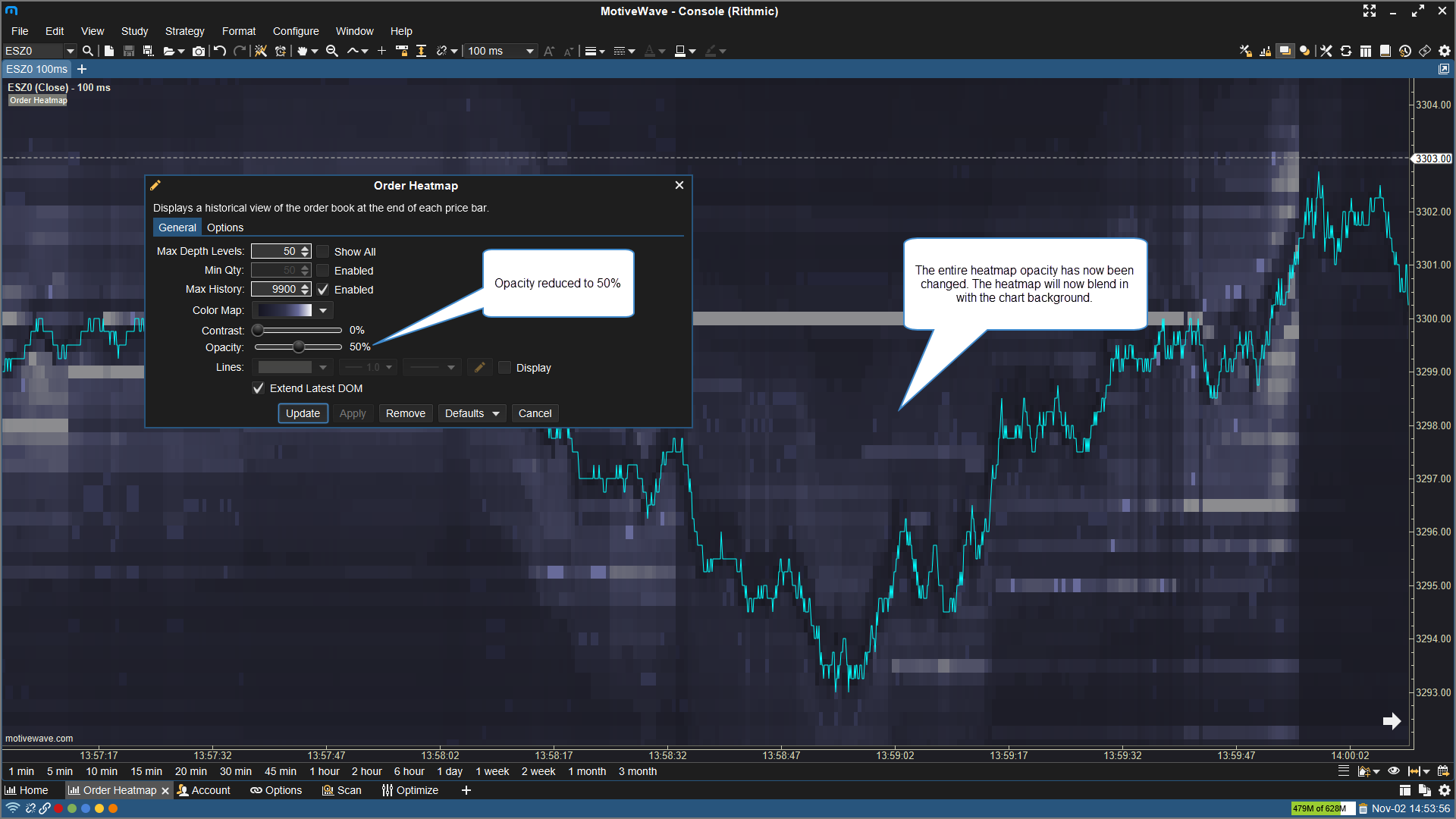Click the camera screenshot icon in toolbar
Image resolution: width=1456 pixels, height=819 pixels.
pos(198,51)
